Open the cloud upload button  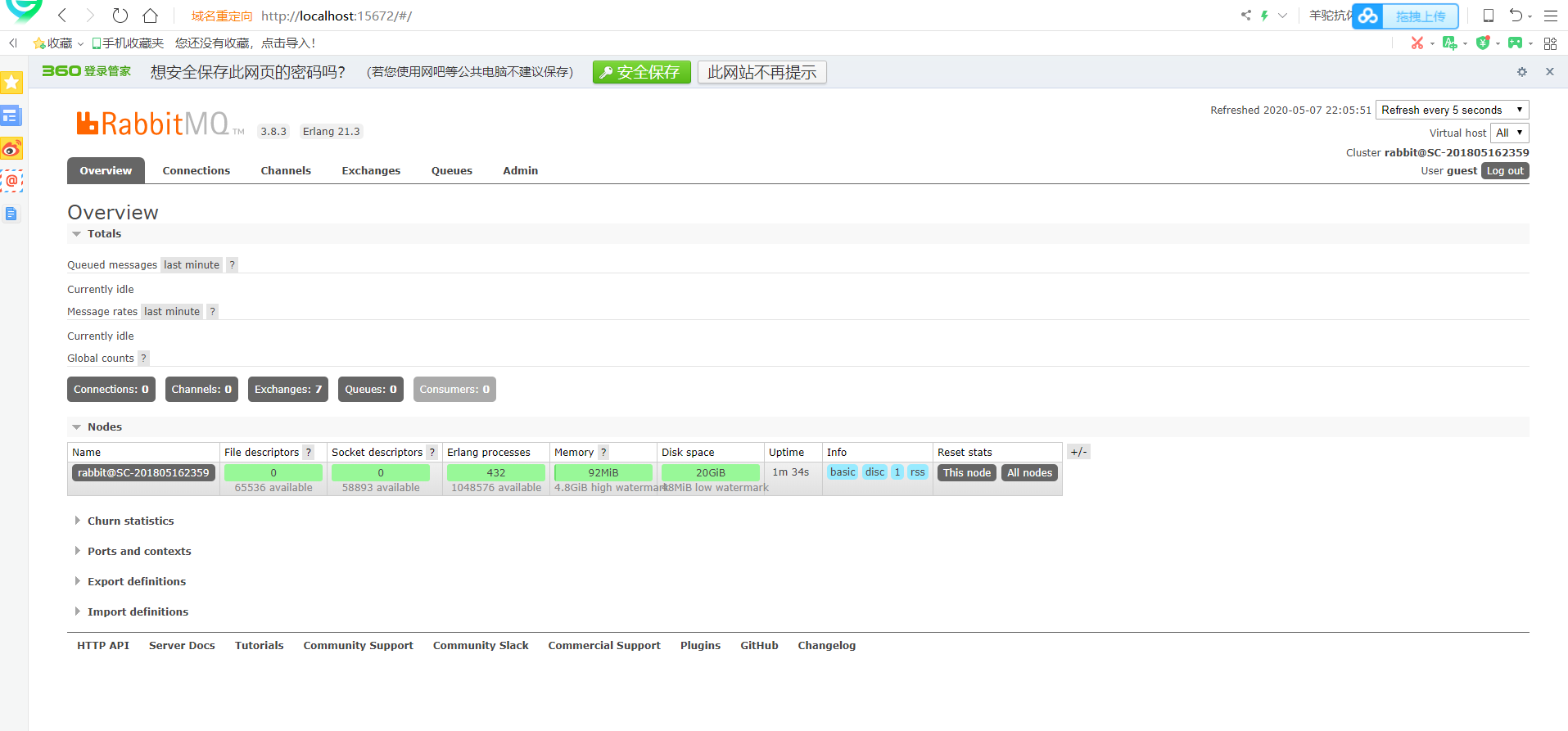1405,16
